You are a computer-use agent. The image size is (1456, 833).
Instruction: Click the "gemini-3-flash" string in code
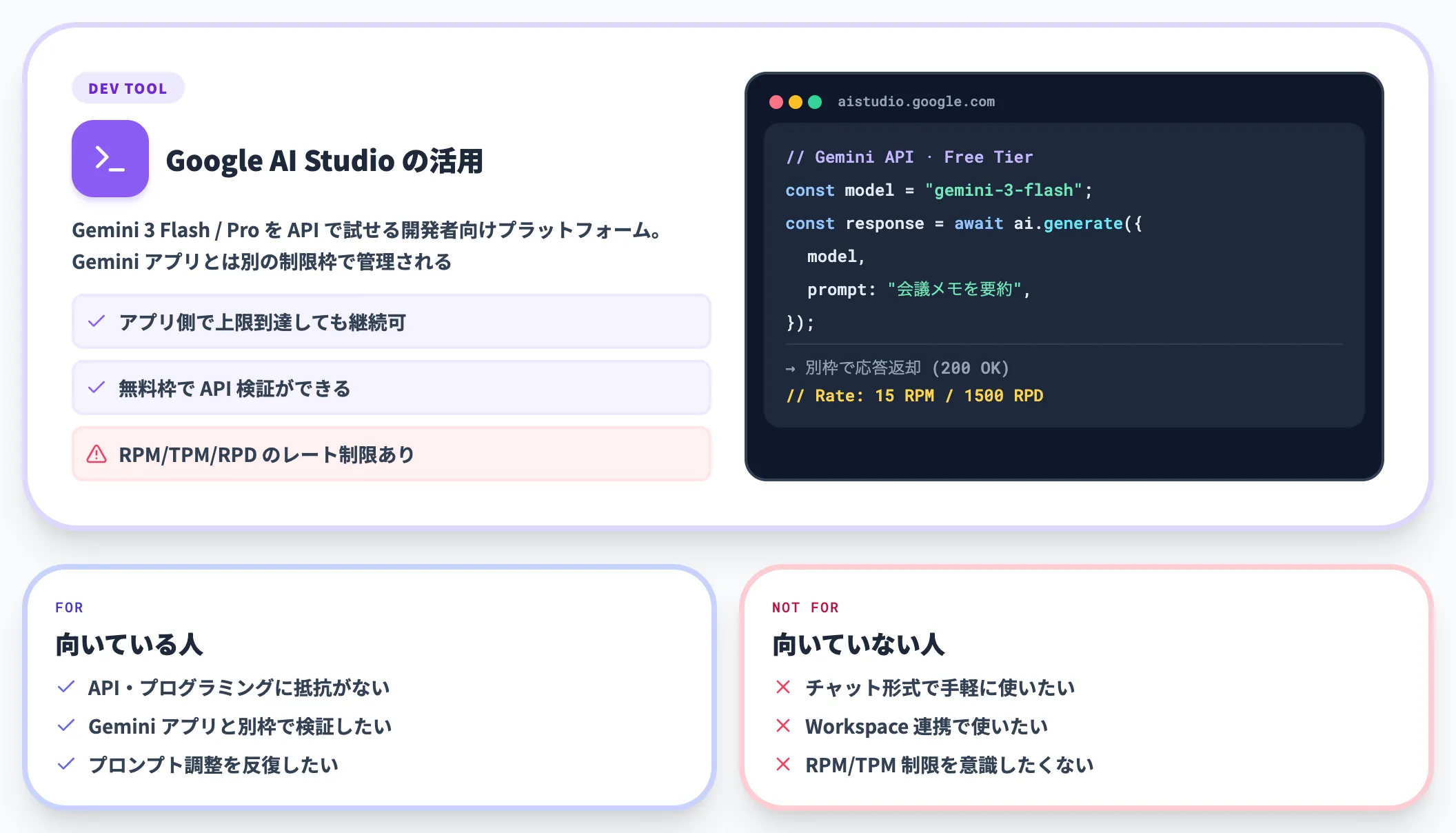(1004, 190)
